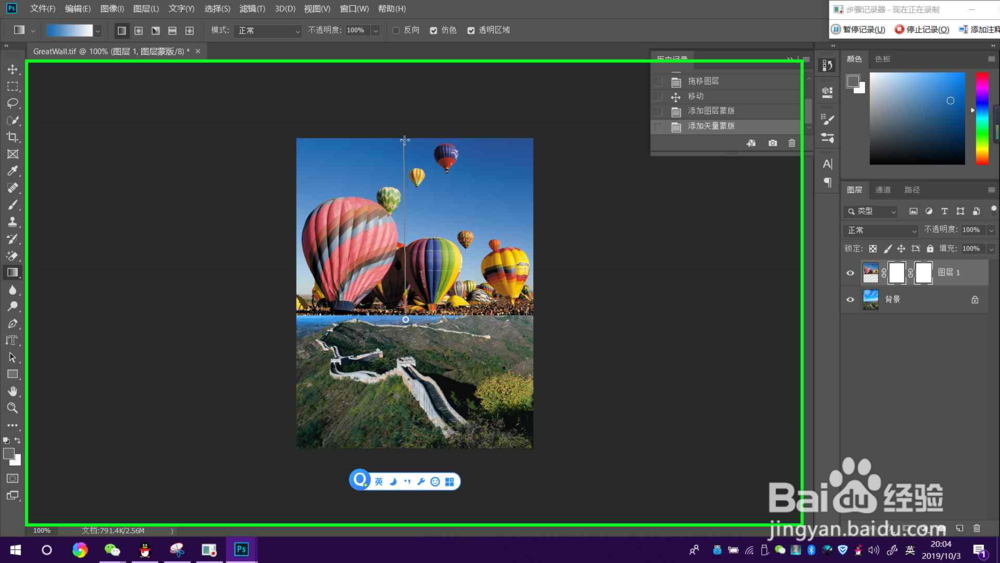
Task: Select the Lasso tool
Action: tap(12, 103)
